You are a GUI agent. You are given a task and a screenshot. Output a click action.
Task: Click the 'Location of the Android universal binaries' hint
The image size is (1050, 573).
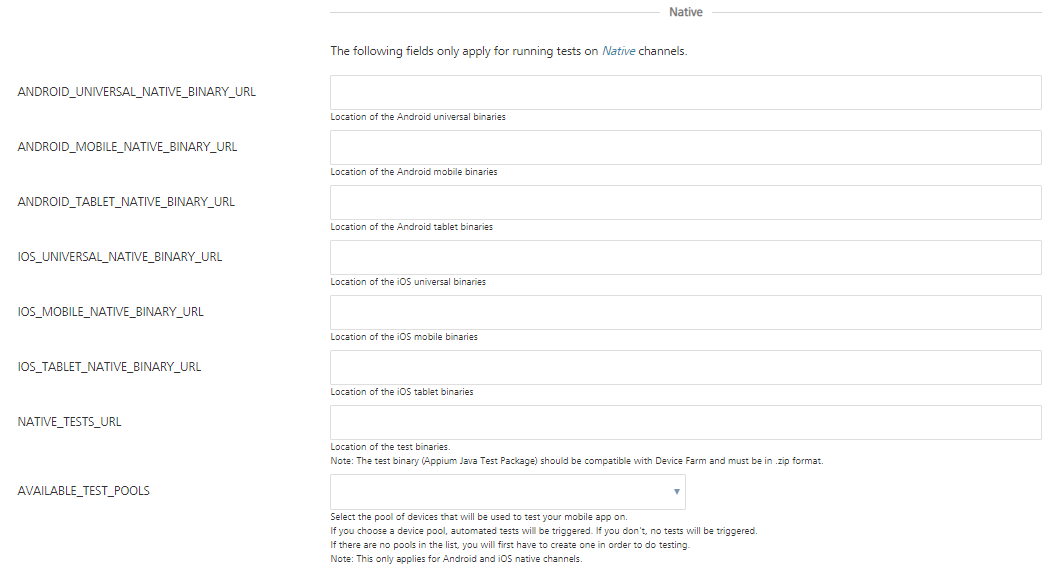(418, 117)
